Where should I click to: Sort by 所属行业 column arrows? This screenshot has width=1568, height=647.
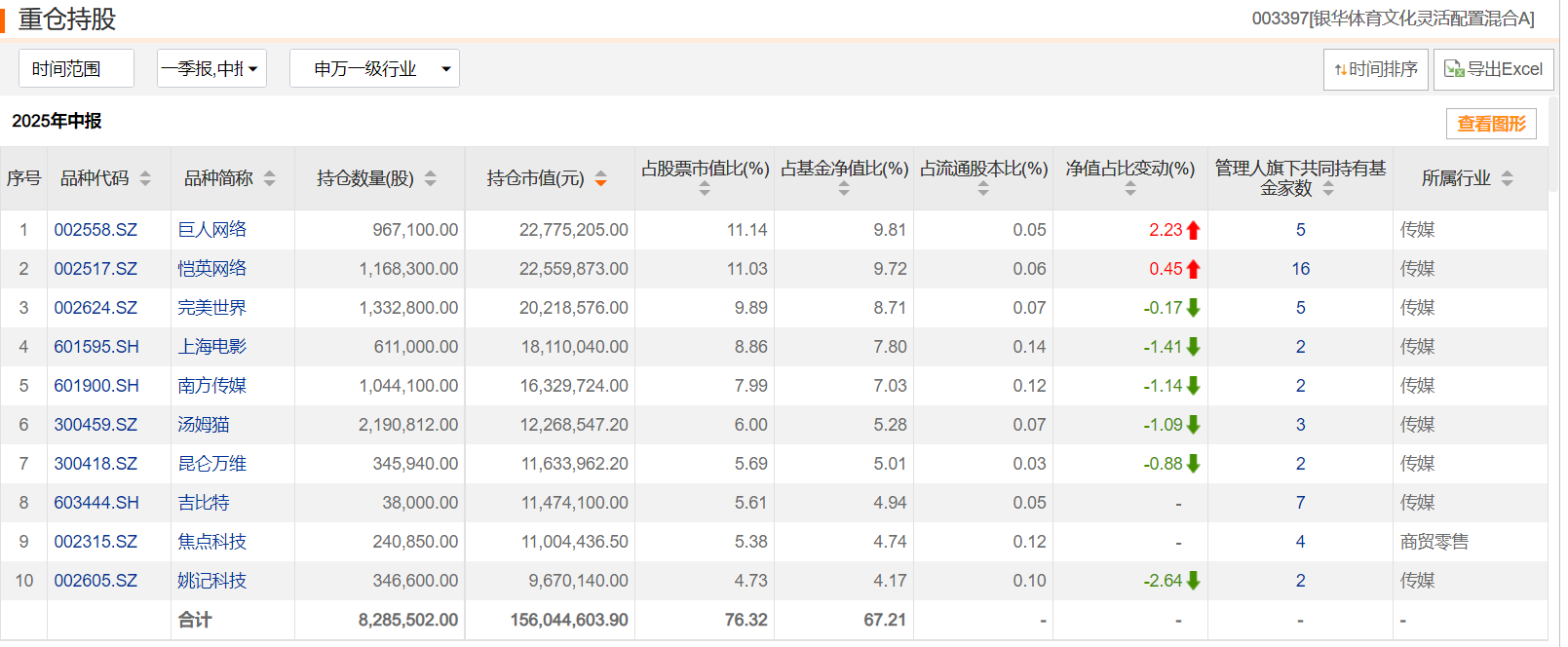(x=1508, y=178)
